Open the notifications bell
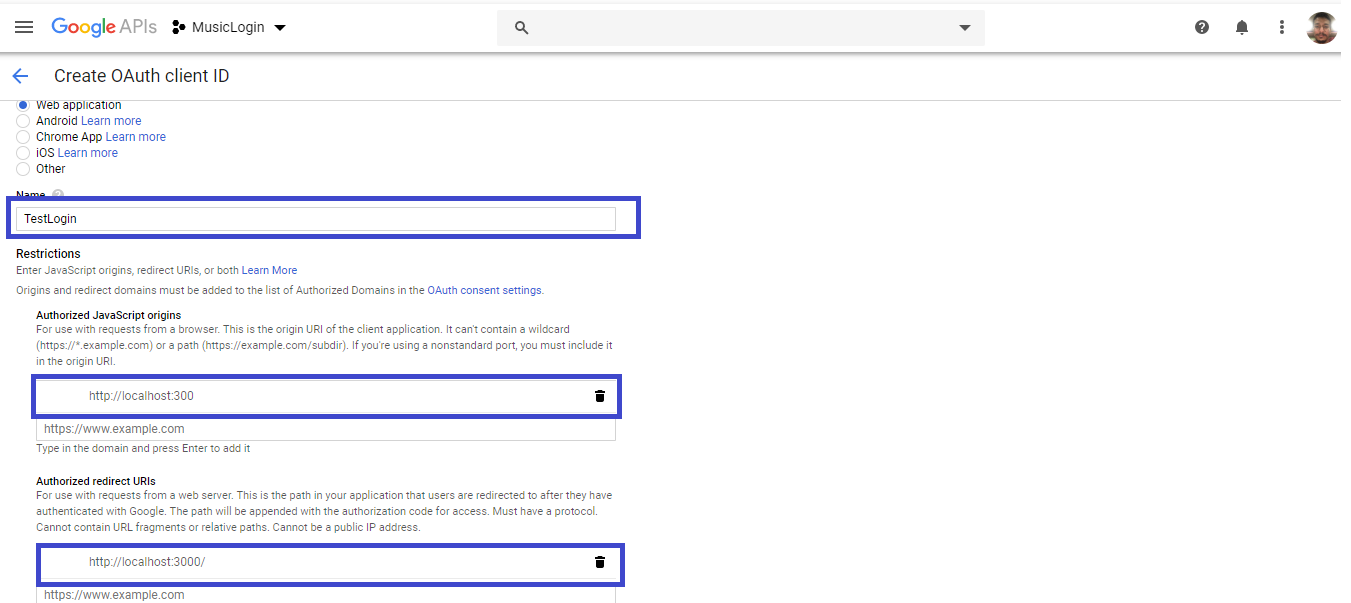 tap(1242, 27)
